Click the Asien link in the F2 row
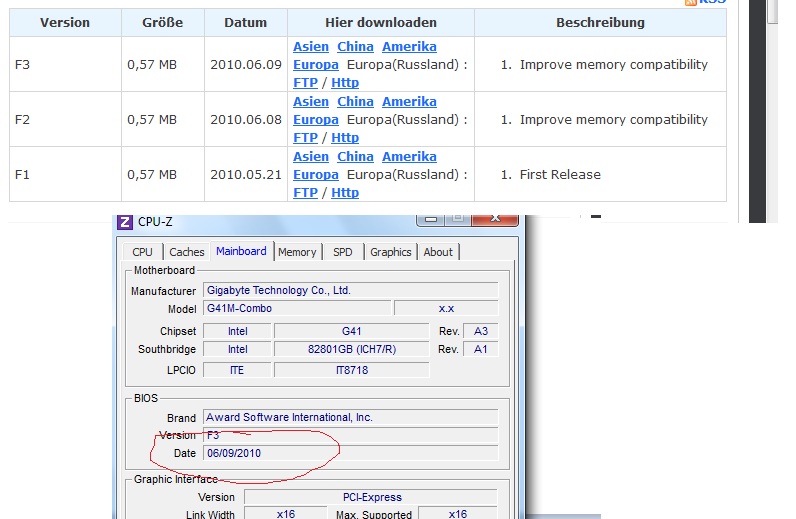 (311, 102)
